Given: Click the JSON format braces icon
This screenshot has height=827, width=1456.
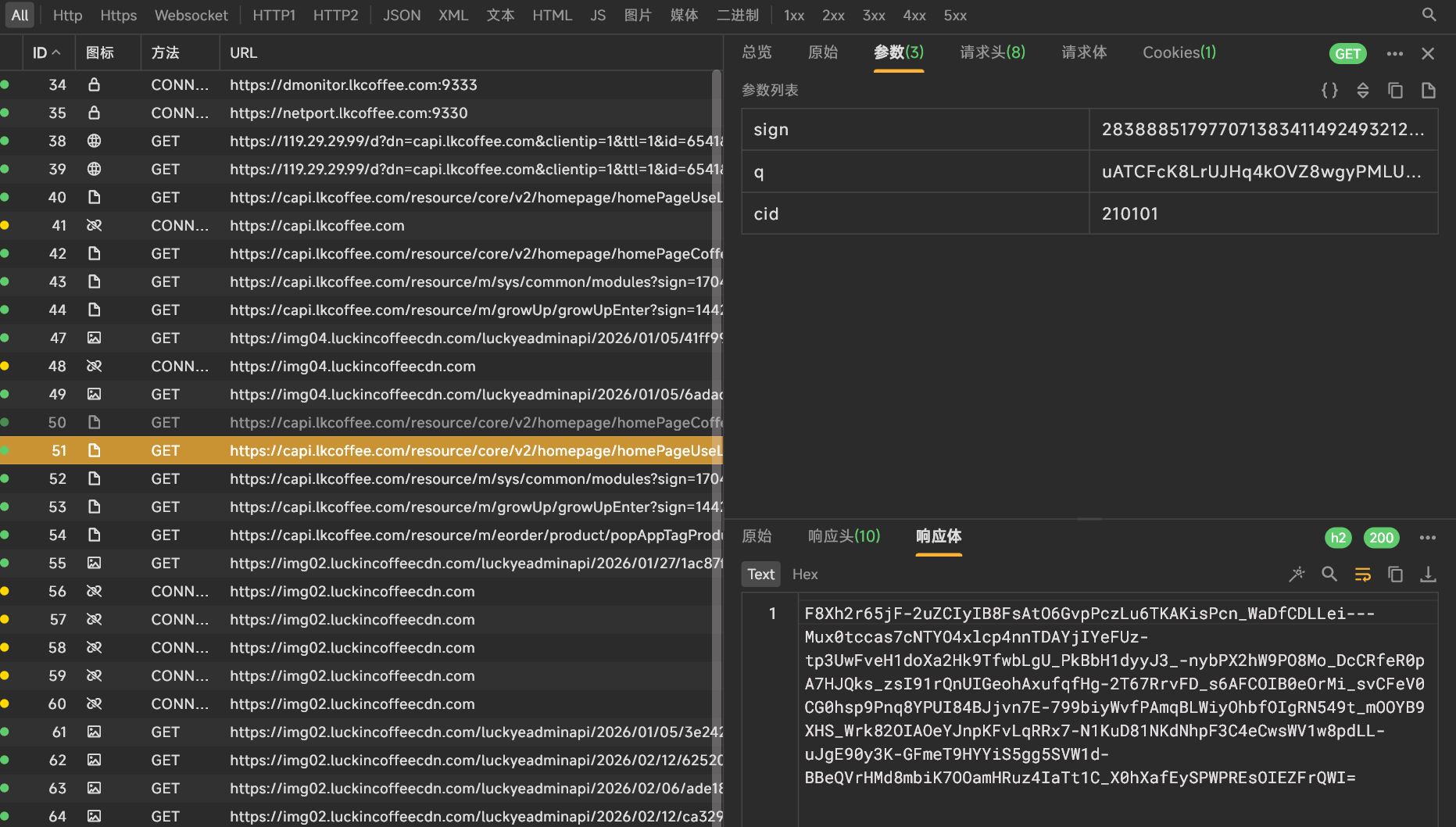Looking at the screenshot, I should 1329,91.
